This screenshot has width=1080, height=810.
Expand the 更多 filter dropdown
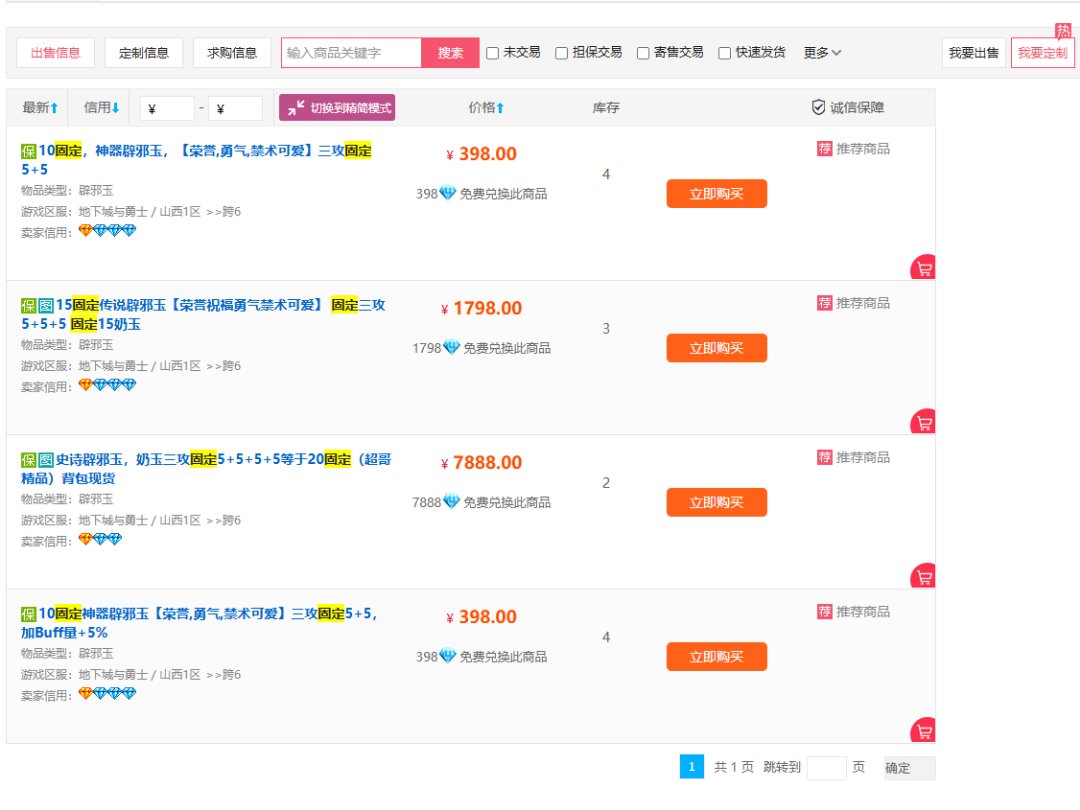(x=822, y=53)
